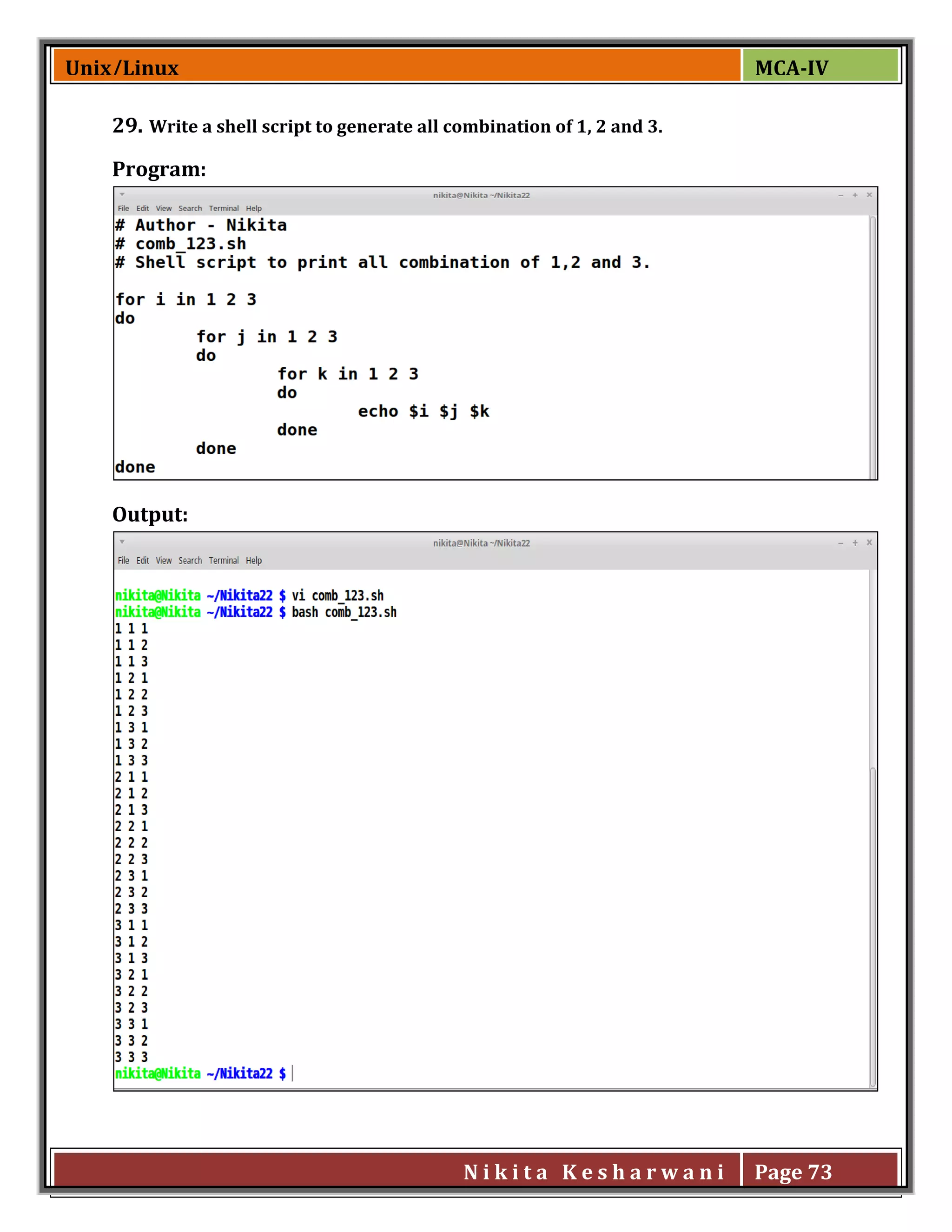Open window menu arrow in Output terminal titlebar
The image size is (952, 1232).
pos(122,542)
